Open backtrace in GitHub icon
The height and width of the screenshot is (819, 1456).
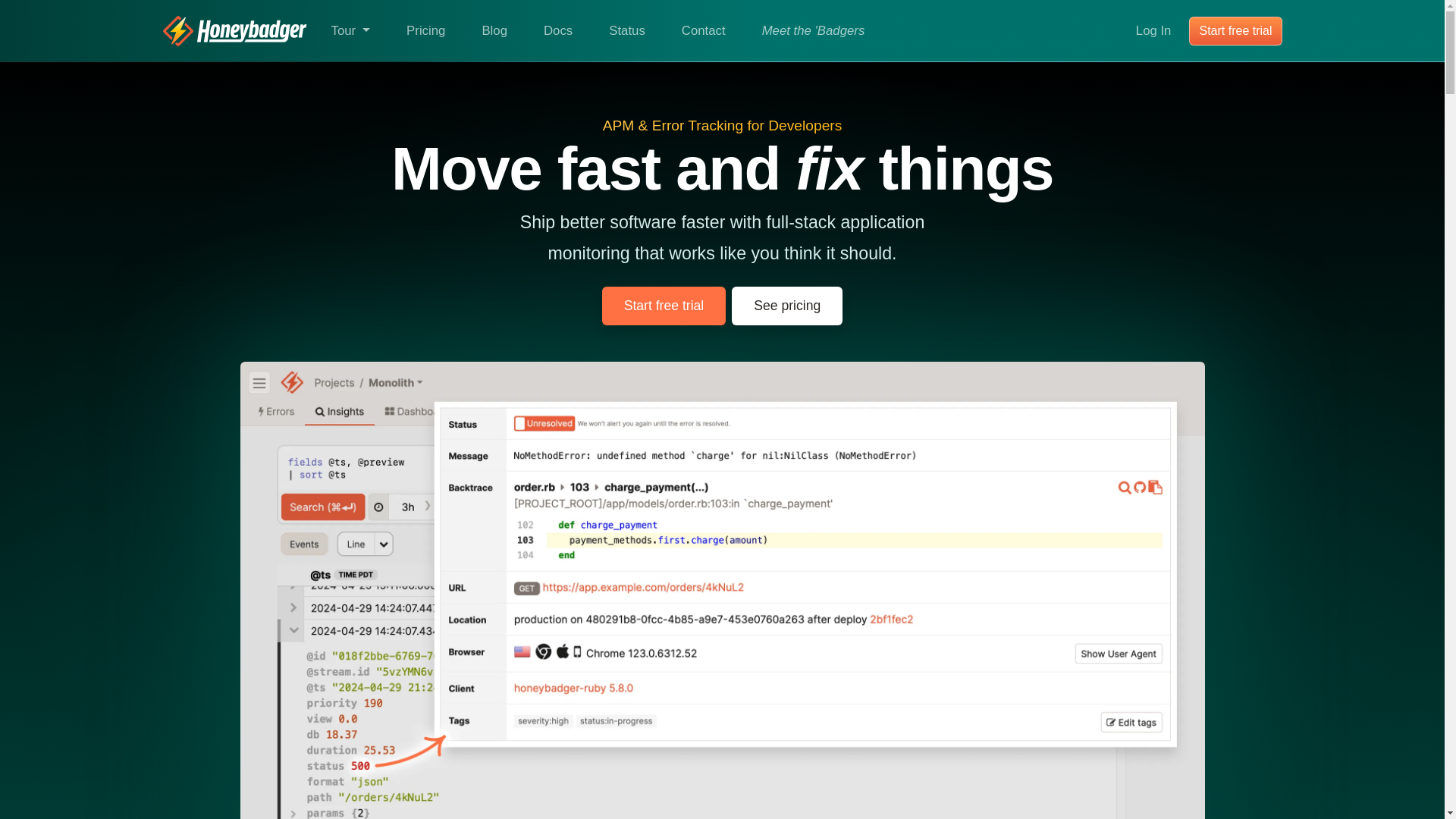pos(1140,488)
